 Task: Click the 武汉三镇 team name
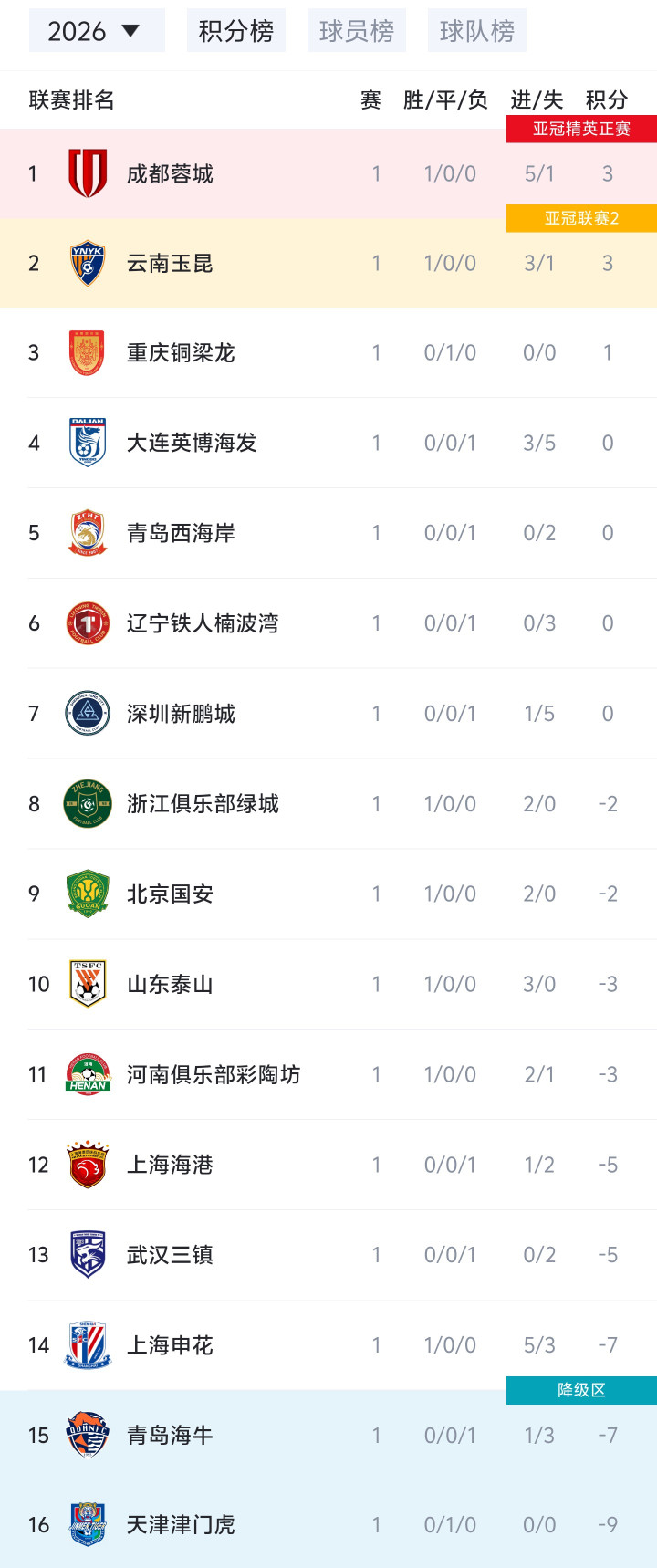tap(170, 1255)
